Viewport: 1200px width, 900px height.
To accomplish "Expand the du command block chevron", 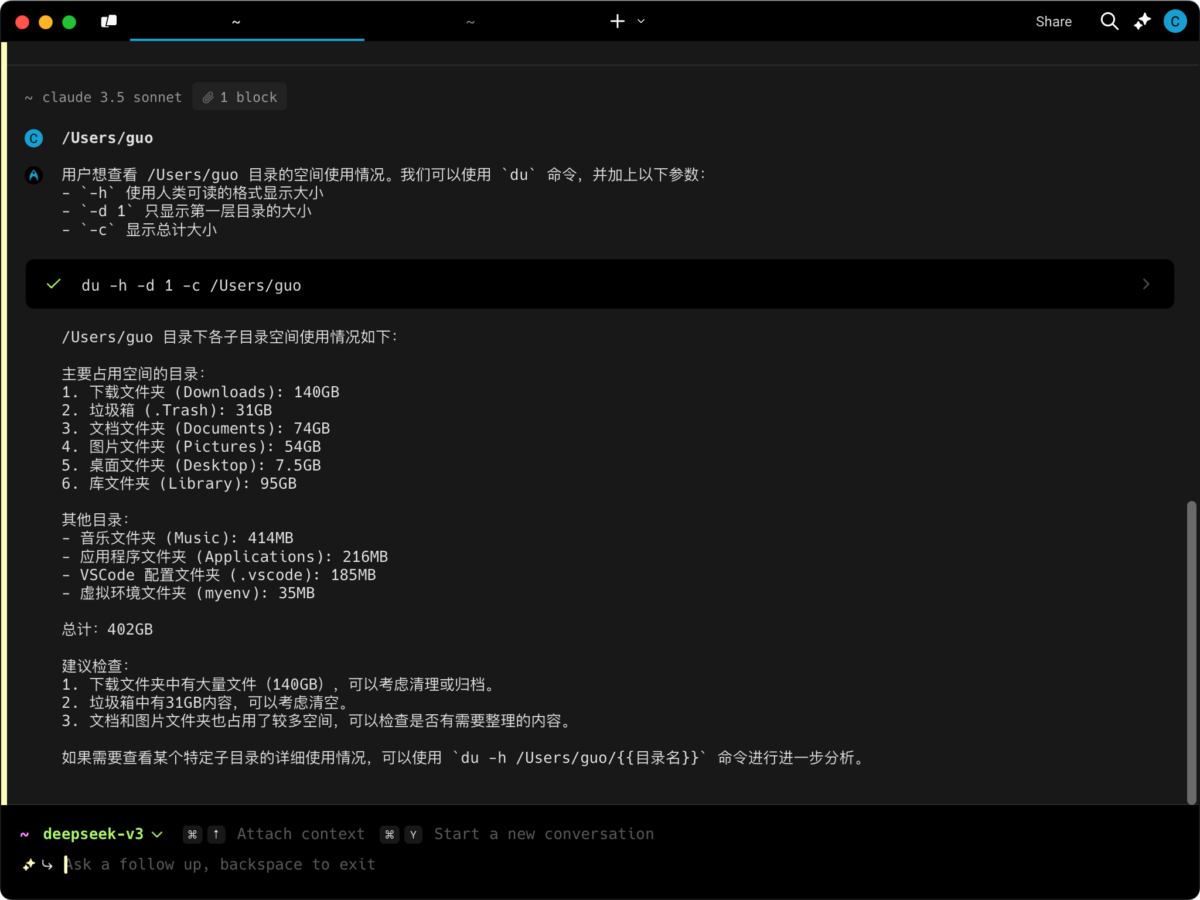I will pyautogui.click(x=1146, y=285).
